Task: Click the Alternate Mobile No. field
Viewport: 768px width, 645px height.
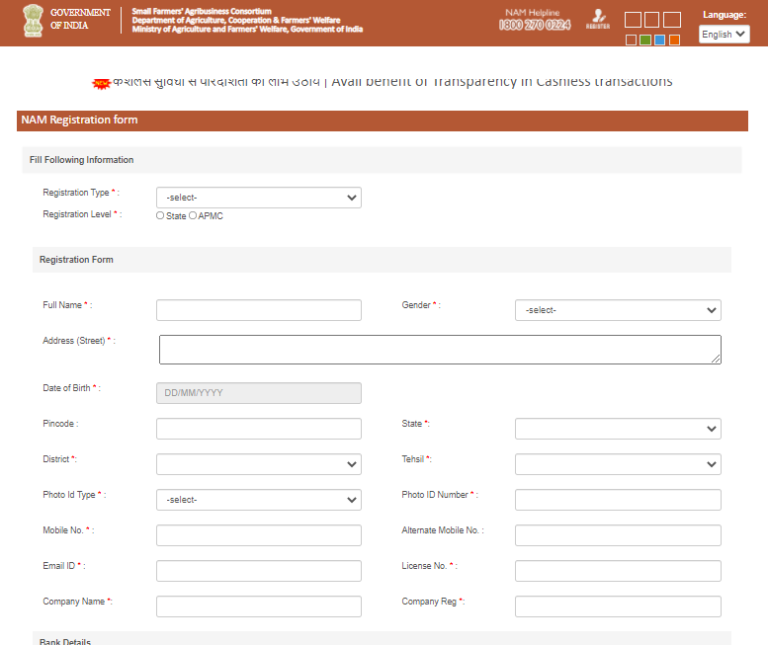Action: pyautogui.click(x=618, y=535)
